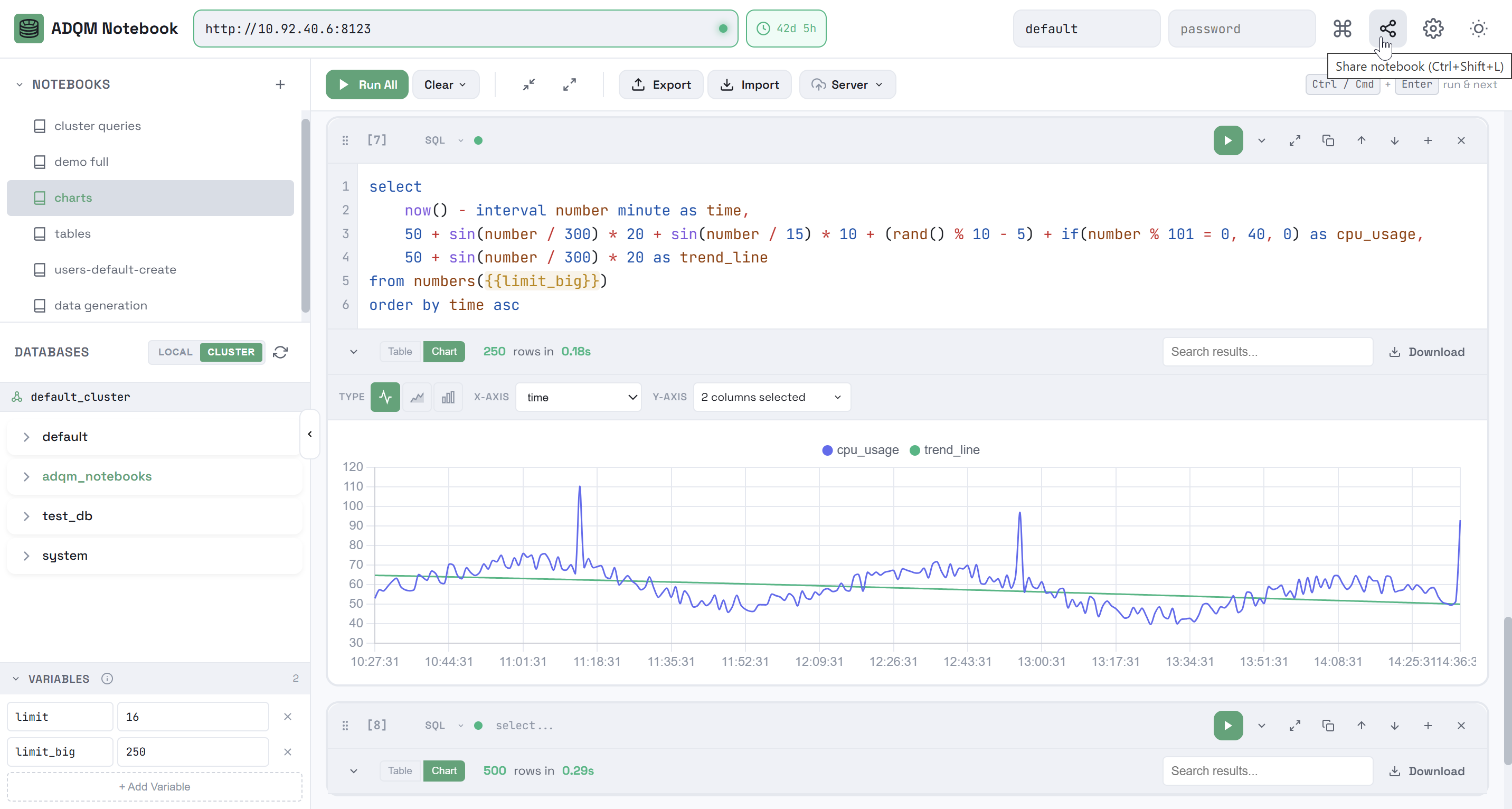The image size is (1512, 809).
Task: Collapse all cells with shrink icon
Action: 529,84
